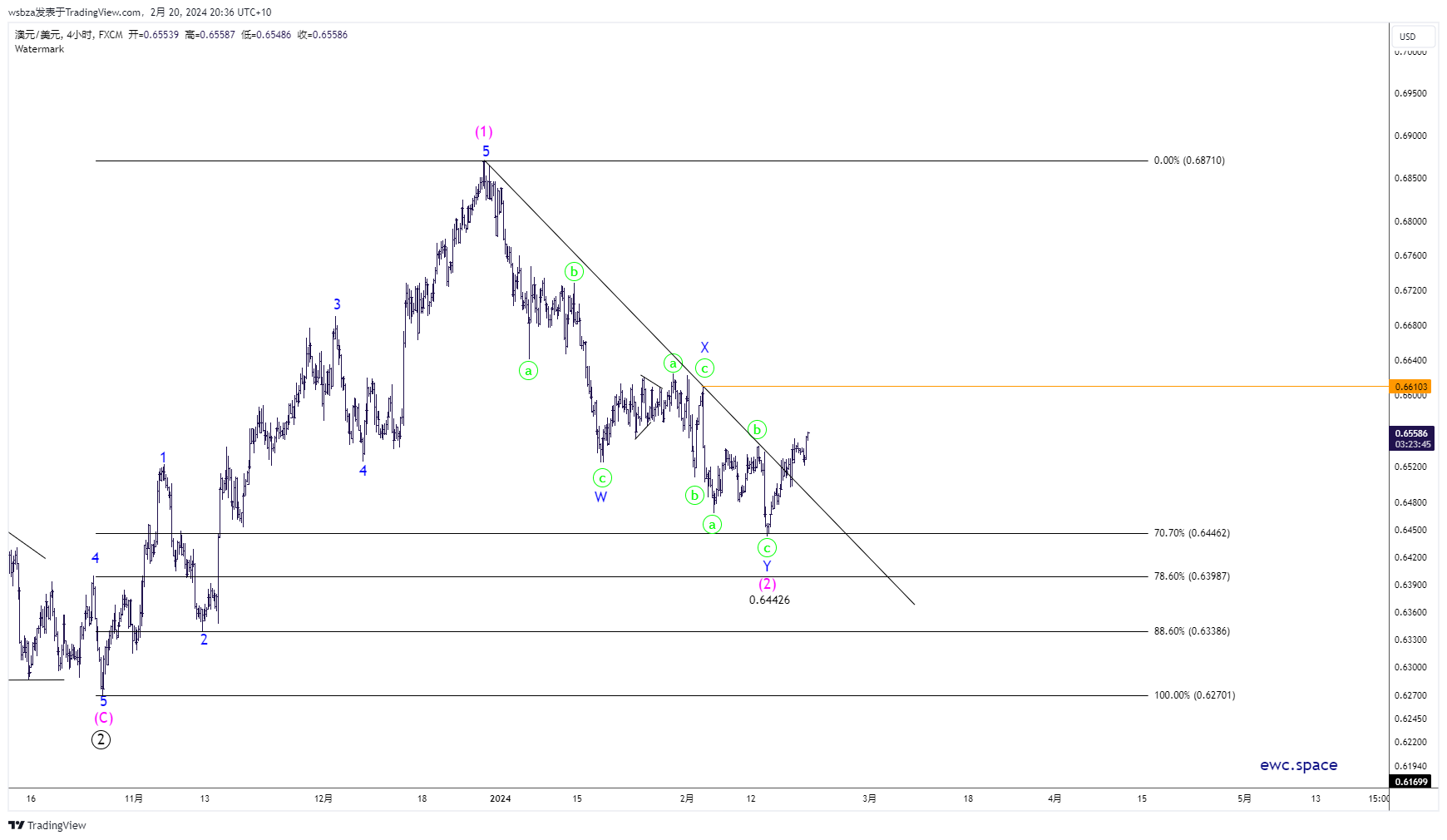Screen dimensions: 1447x840
Task: Click the blue W wave label
Action: click(x=600, y=497)
